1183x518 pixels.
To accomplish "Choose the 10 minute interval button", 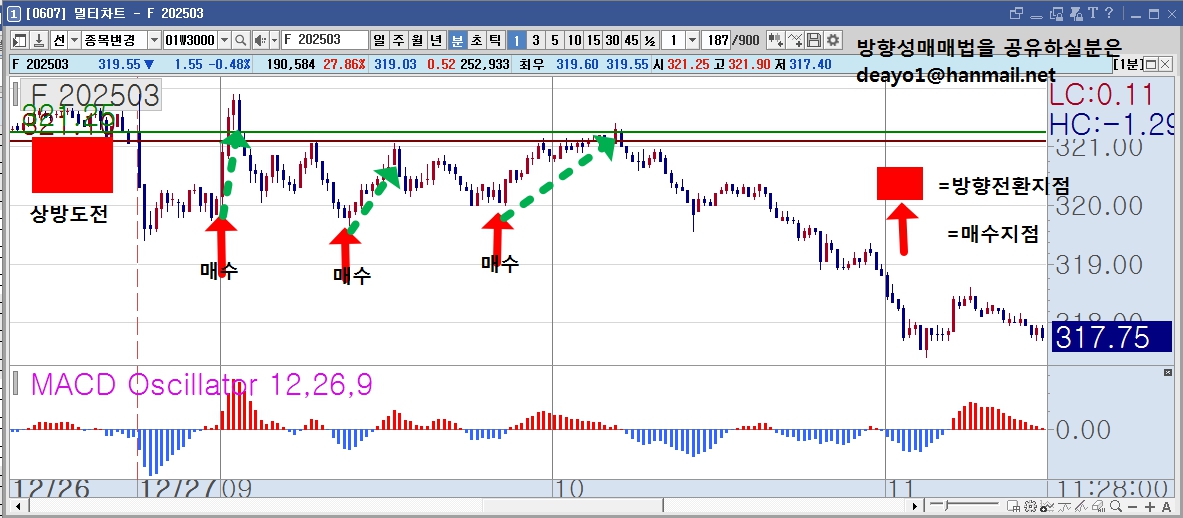I will click(x=574, y=40).
